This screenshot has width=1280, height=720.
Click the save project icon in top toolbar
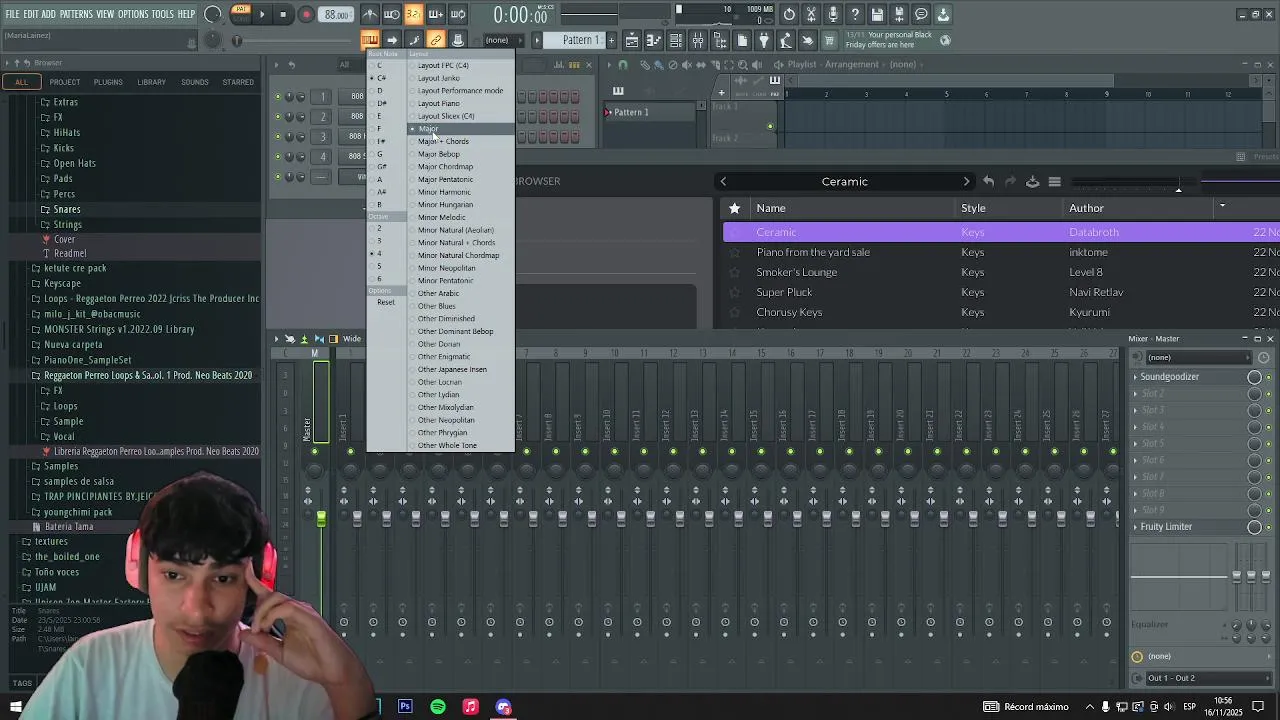[877, 14]
